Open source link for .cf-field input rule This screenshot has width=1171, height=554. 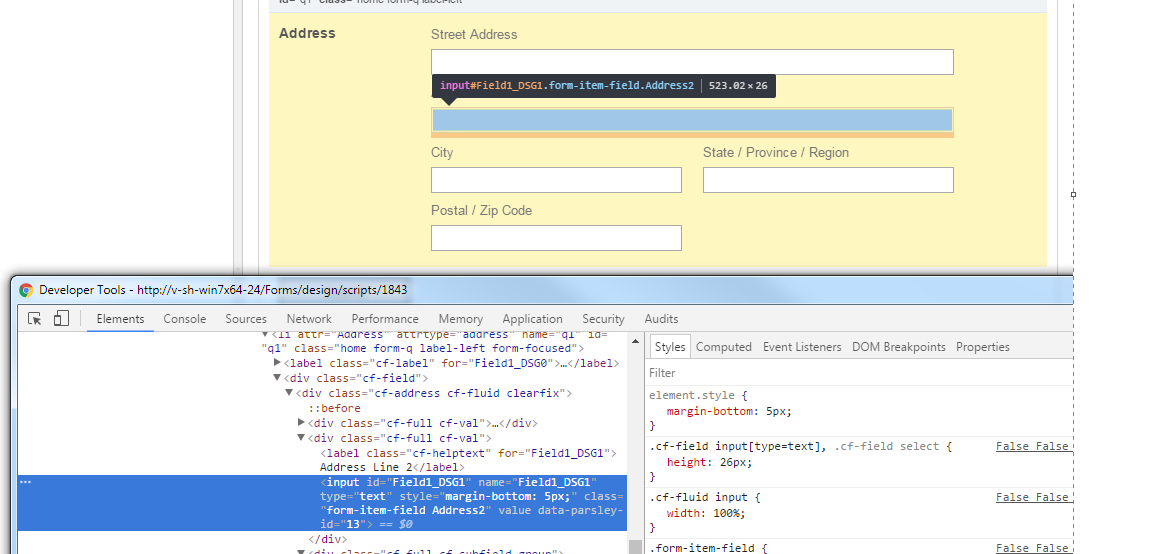1032,446
